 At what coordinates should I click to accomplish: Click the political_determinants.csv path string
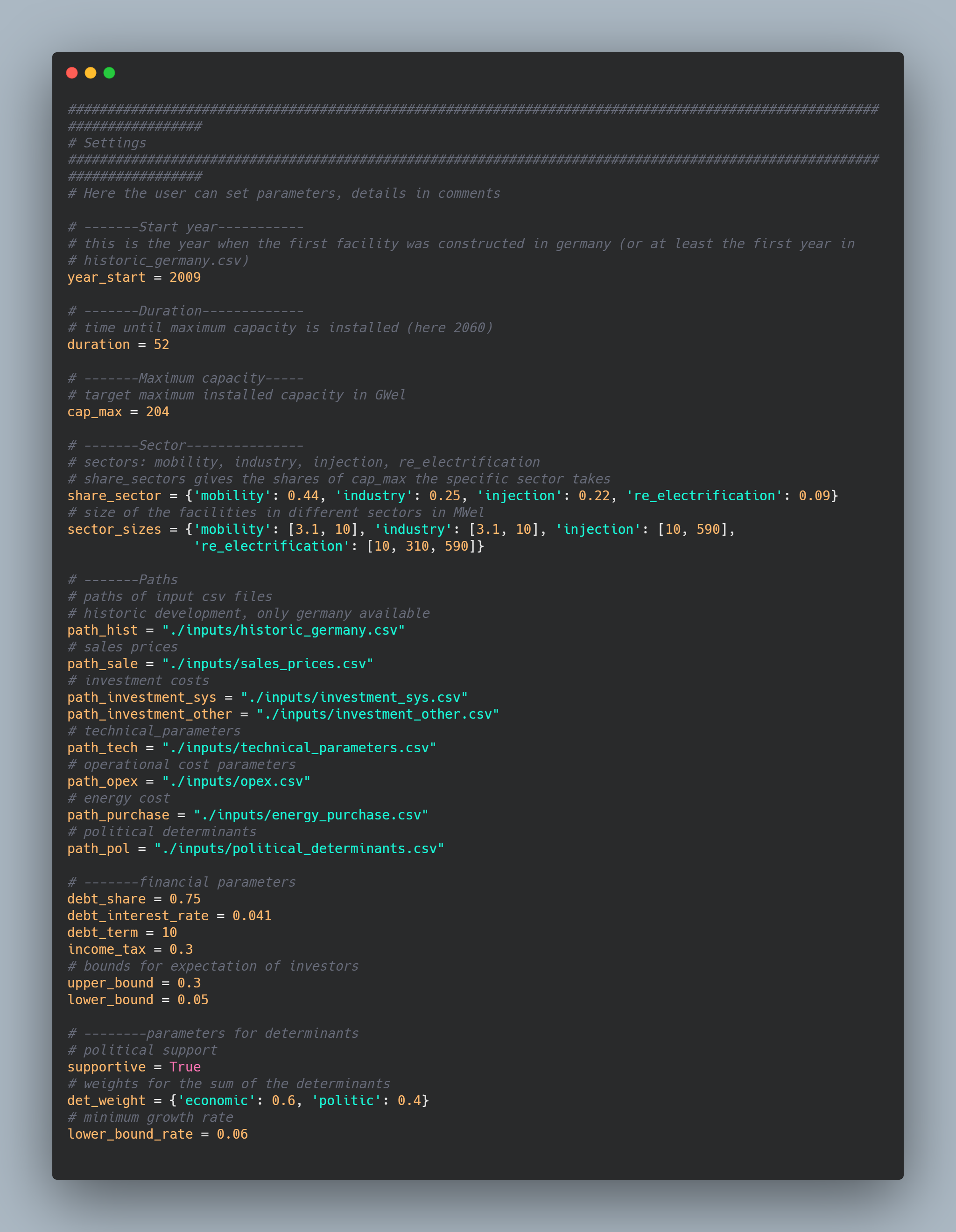pos(299,848)
